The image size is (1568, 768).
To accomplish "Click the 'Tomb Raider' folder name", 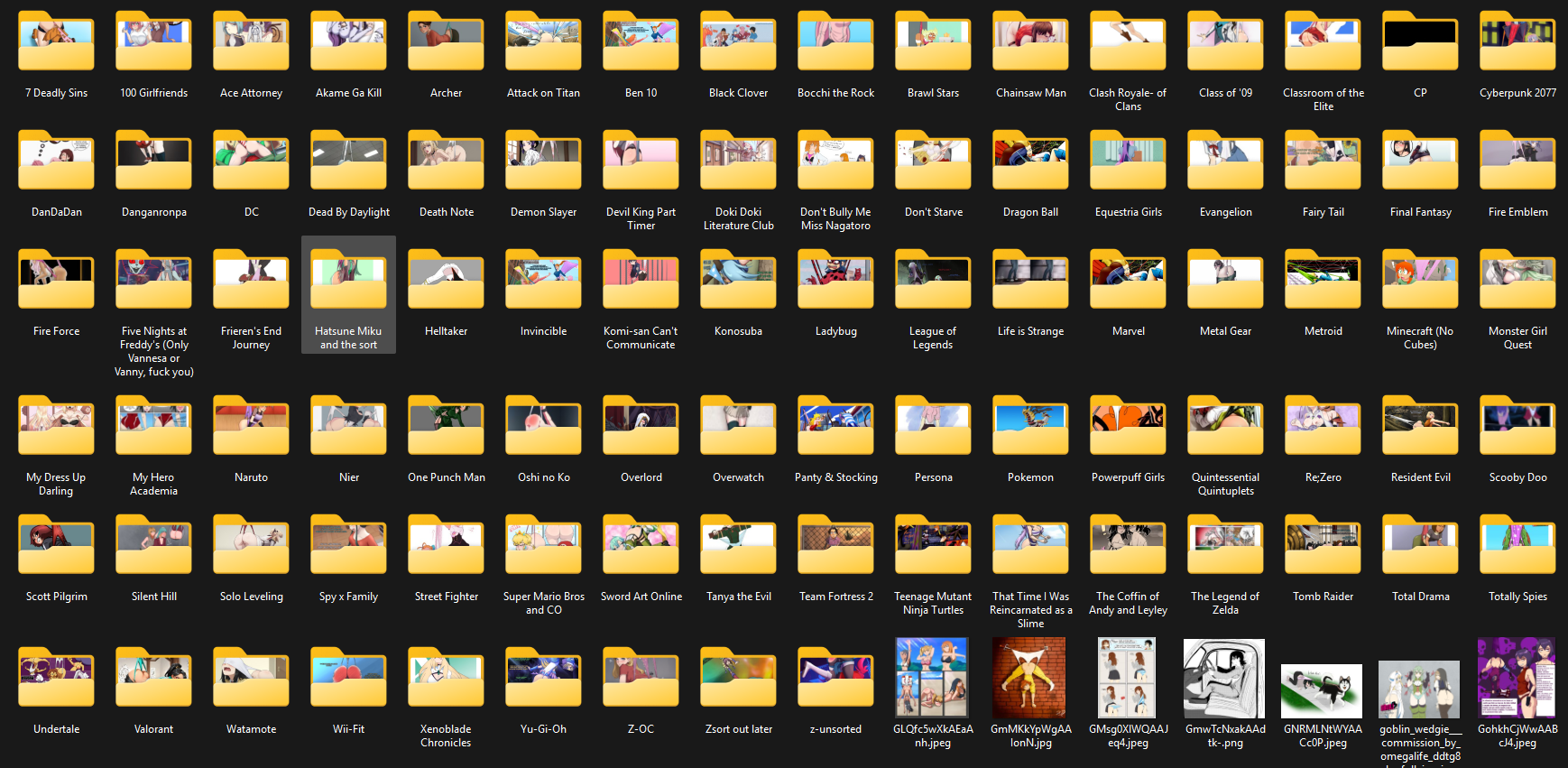I will click(1323, 597).
